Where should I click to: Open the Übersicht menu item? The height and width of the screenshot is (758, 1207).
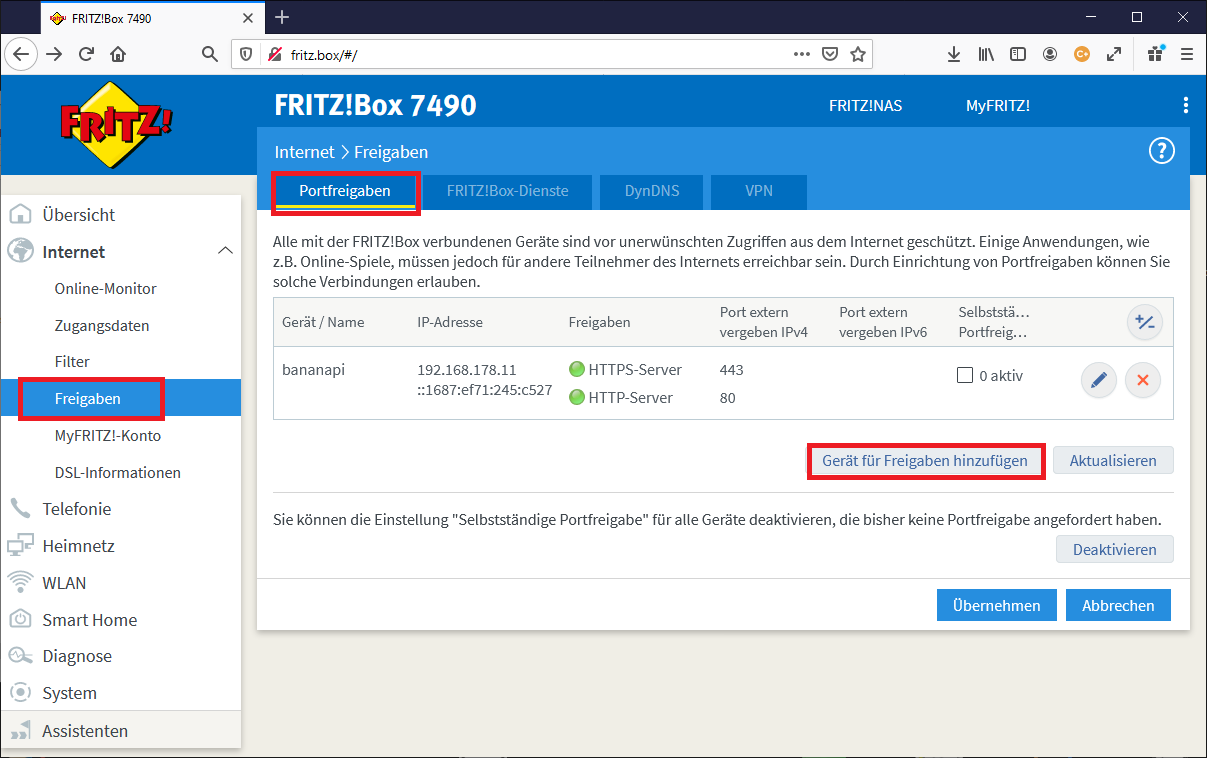(121, 215)
